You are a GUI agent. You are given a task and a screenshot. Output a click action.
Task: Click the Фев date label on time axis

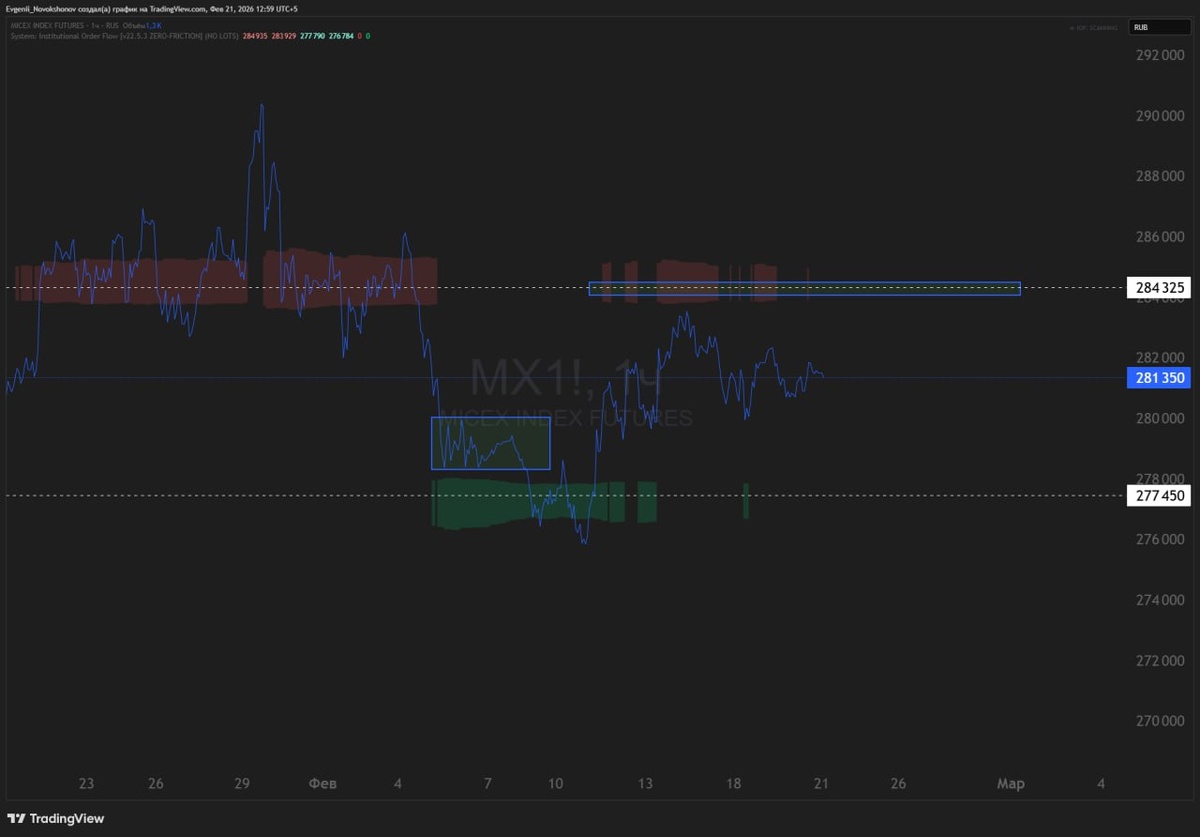pyautogui.click(x=323, y=783)
